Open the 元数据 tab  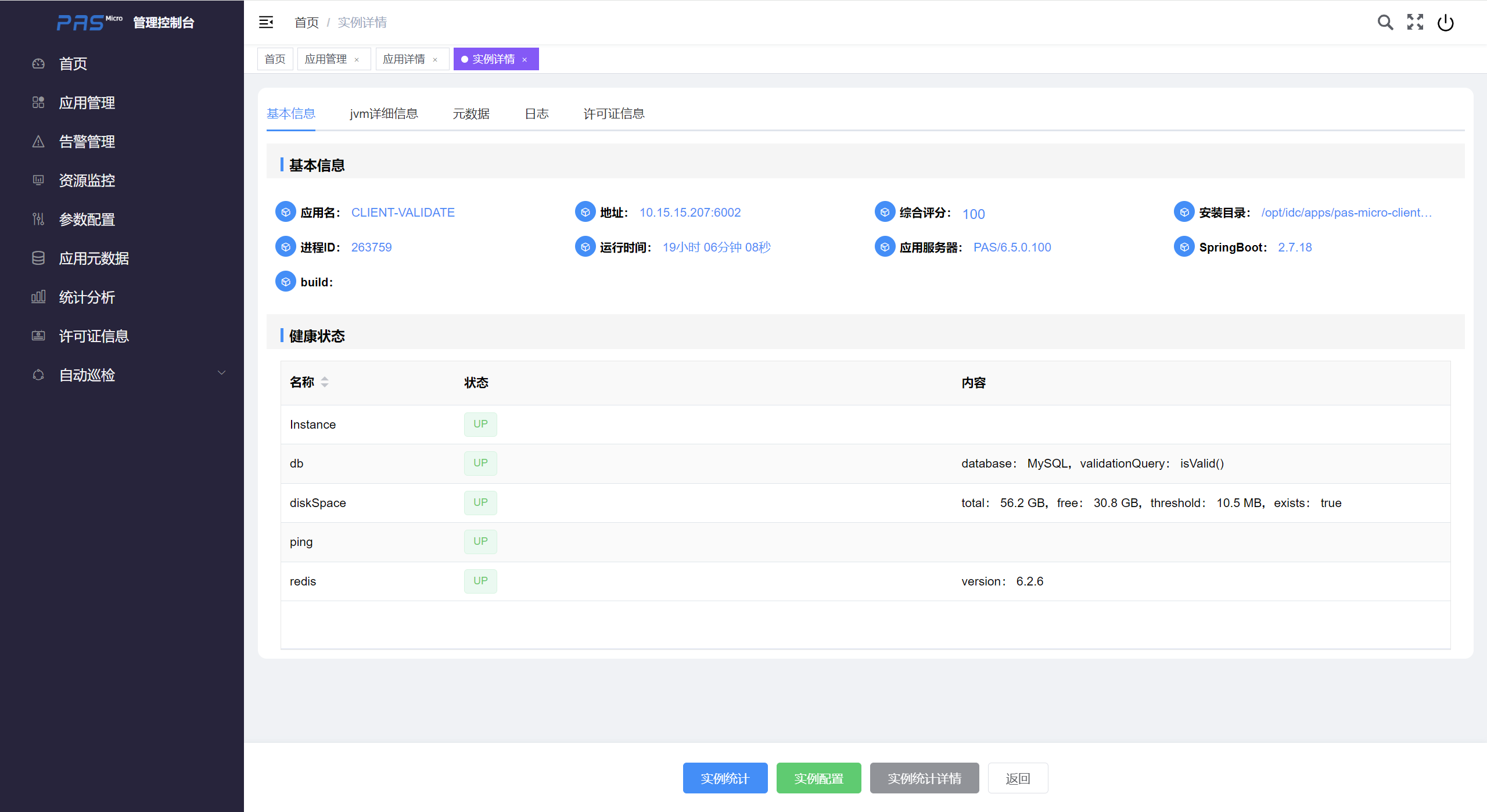pos(471,114)
